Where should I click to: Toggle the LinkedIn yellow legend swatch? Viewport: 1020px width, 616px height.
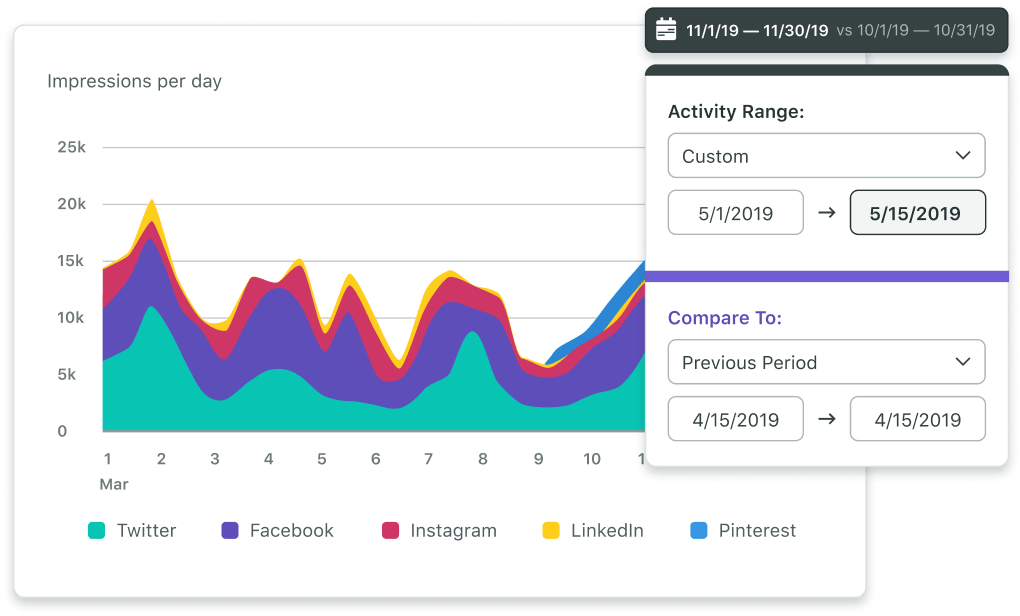[x=550, y=531]
